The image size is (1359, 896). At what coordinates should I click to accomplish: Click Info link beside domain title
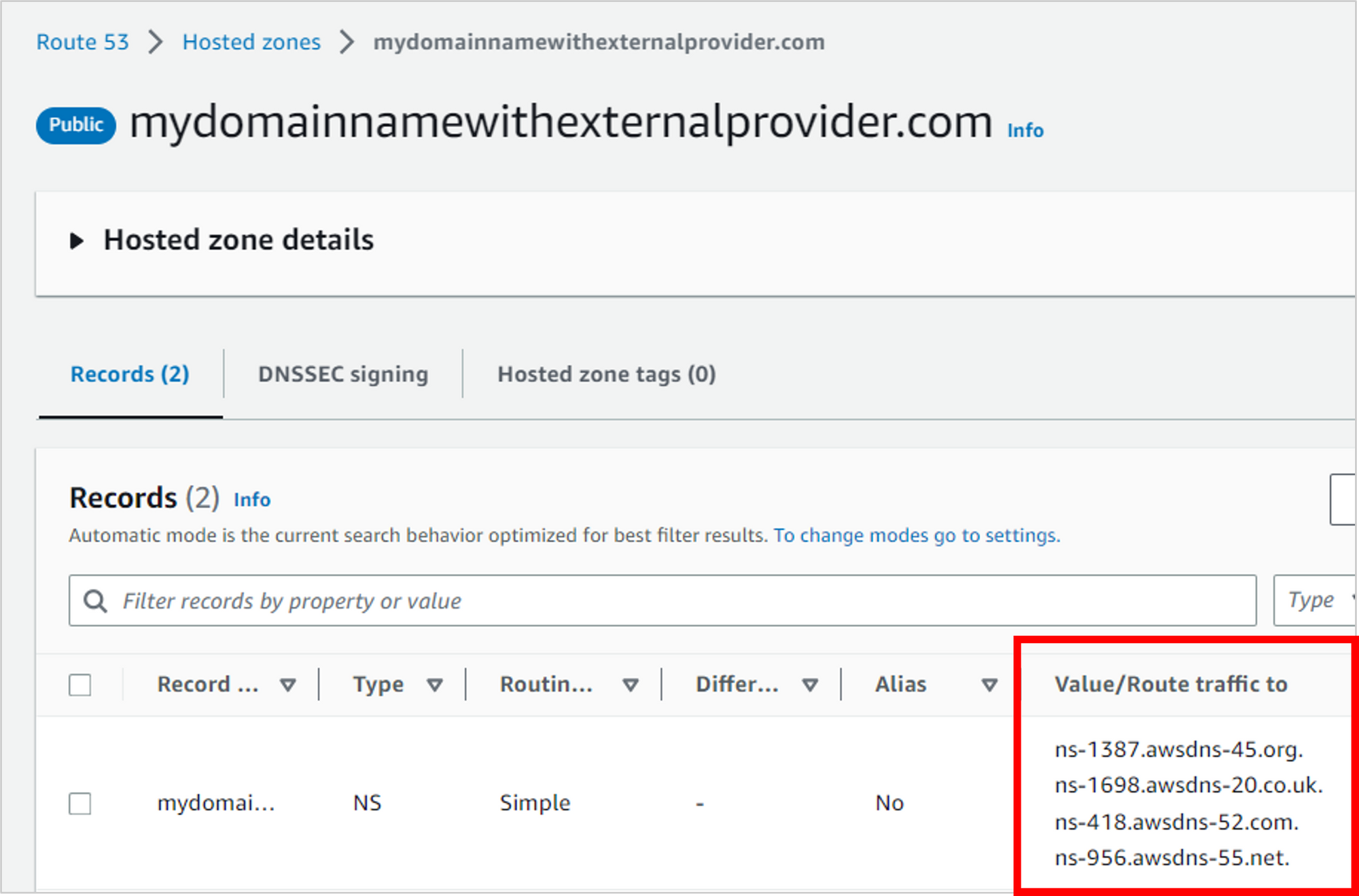click(x=1025, y=130)
